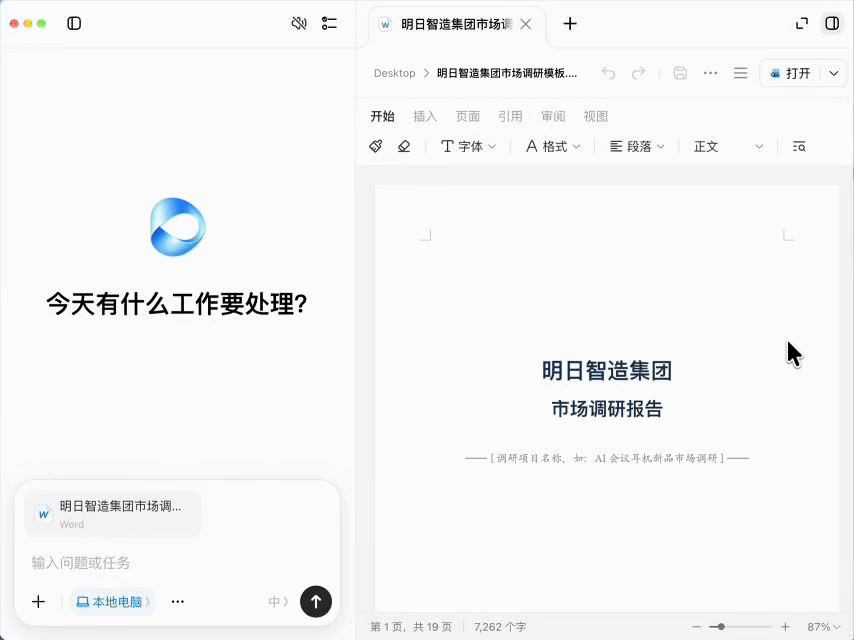Image resolution: width=854 pixels, height=640 pixels.
Task: Click the undo arrow icon
Action: (608, 73)
